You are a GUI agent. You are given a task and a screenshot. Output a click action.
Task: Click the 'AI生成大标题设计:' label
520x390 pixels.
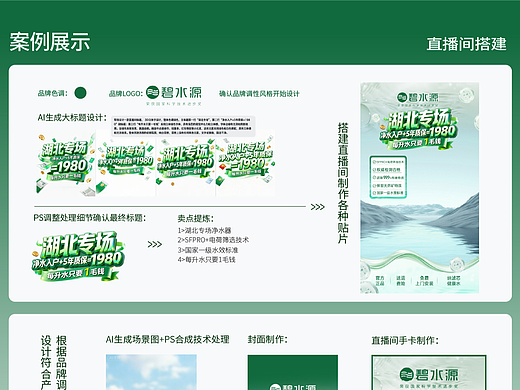coord(72,117)
